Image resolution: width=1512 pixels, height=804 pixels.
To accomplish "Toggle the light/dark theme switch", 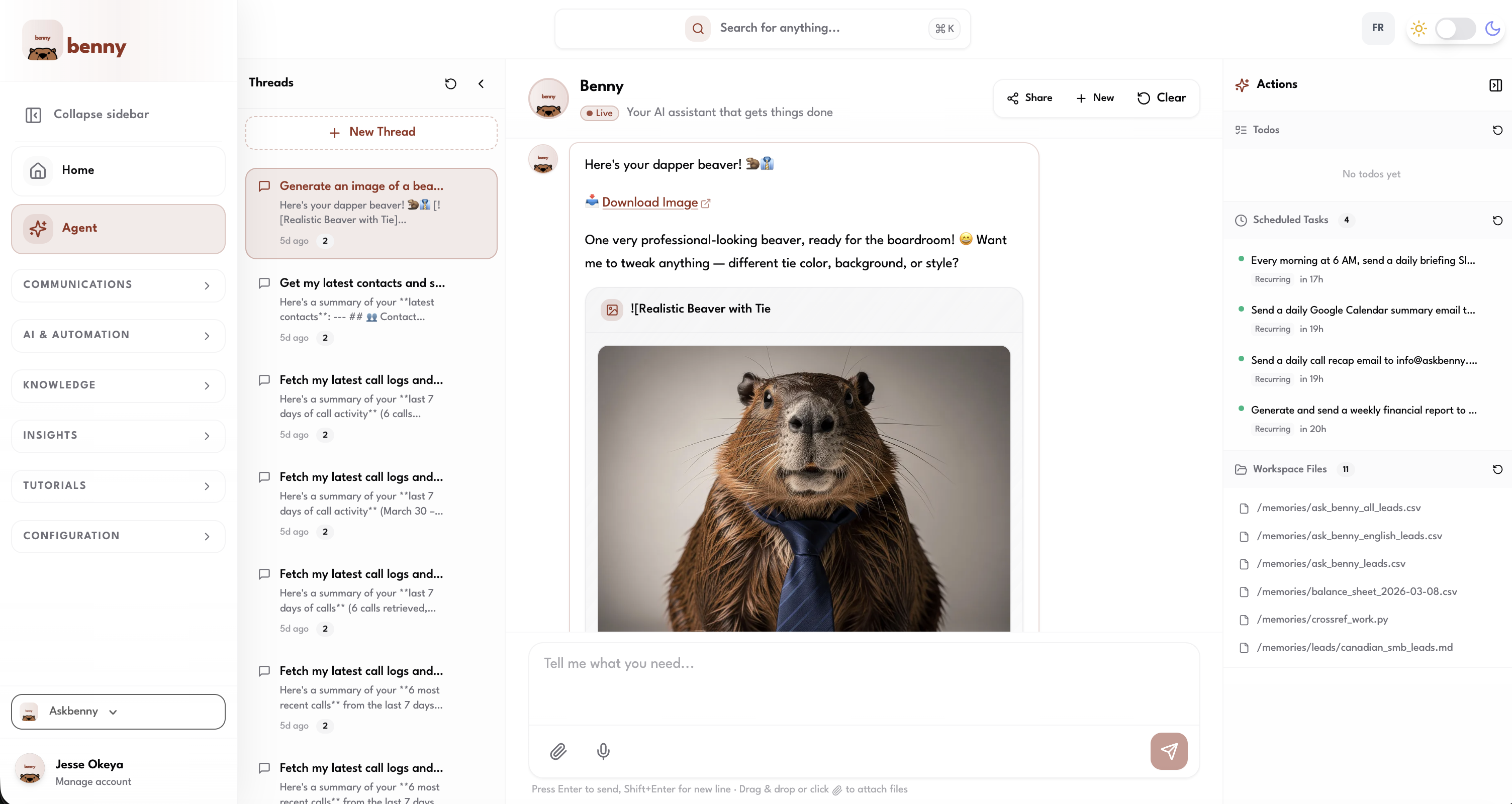I will coord(1455,28).
